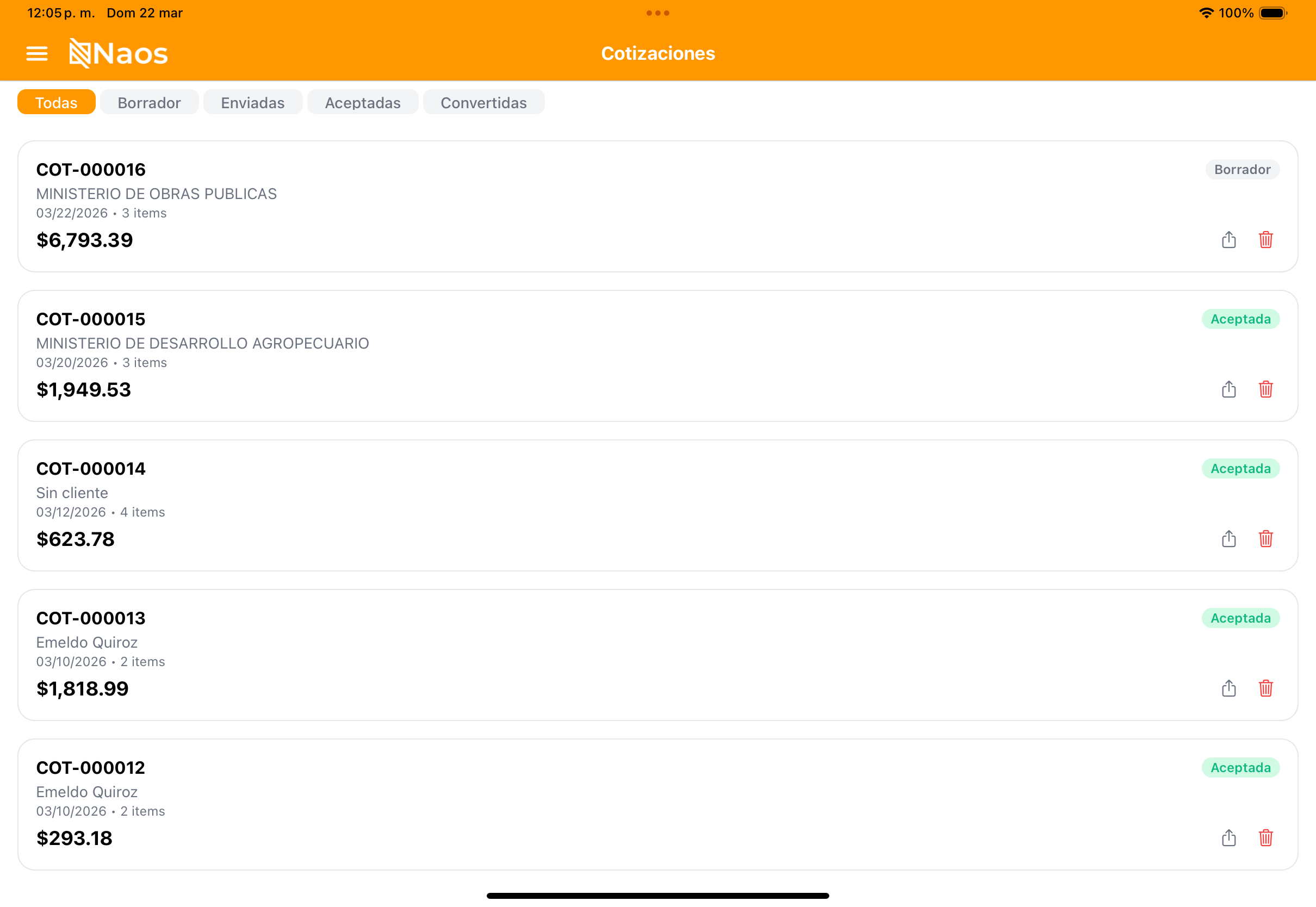View Convertidas quotations
Viewport: 1316px width, 907px height.
coord(483,102)
